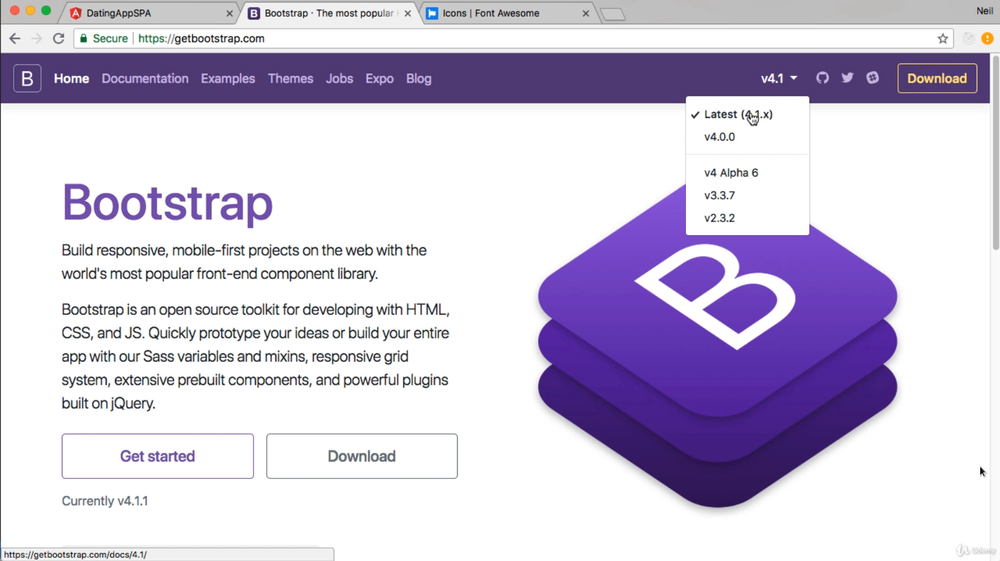Click Get started button
The height and width of the screenshot is (561, 1000).
[158, 456]
